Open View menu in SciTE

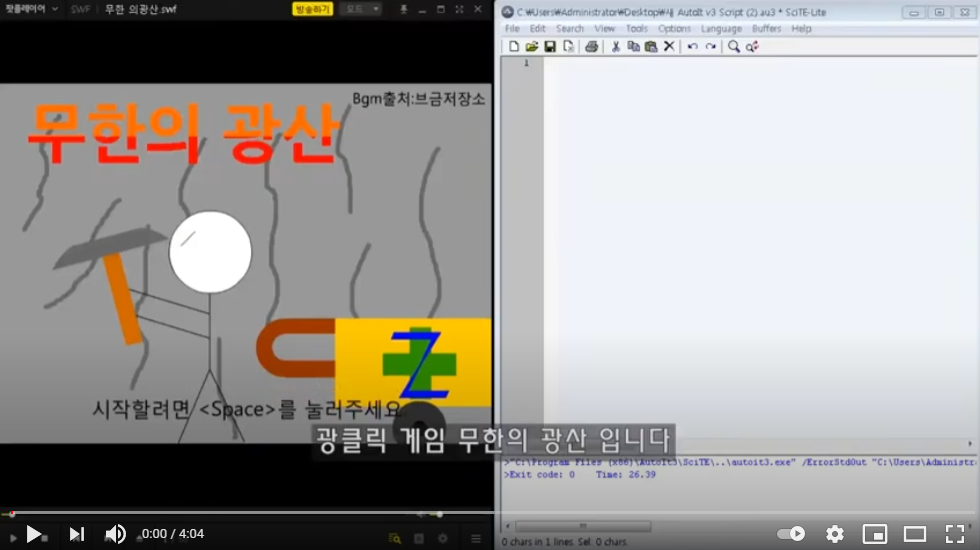point(604,29)
